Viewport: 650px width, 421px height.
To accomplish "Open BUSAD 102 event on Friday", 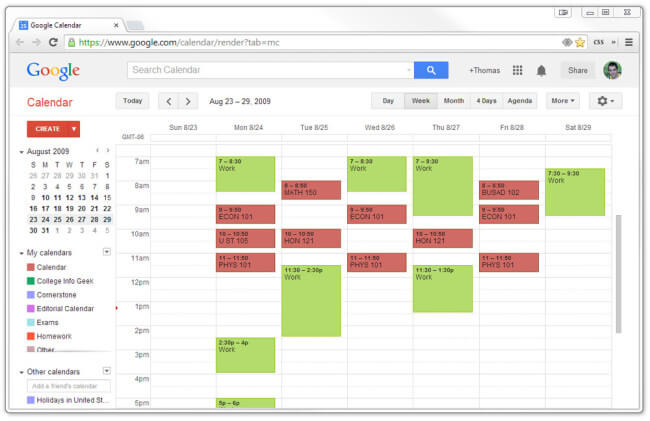I will 509,190.
